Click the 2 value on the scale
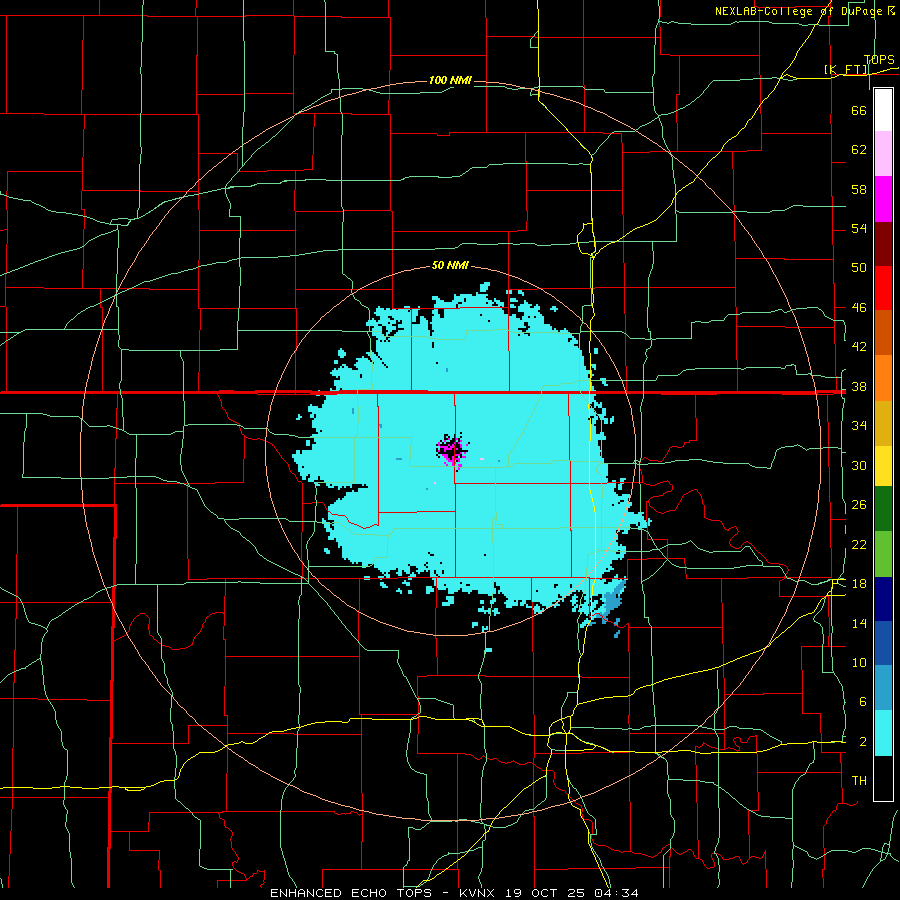 (862, 742)
